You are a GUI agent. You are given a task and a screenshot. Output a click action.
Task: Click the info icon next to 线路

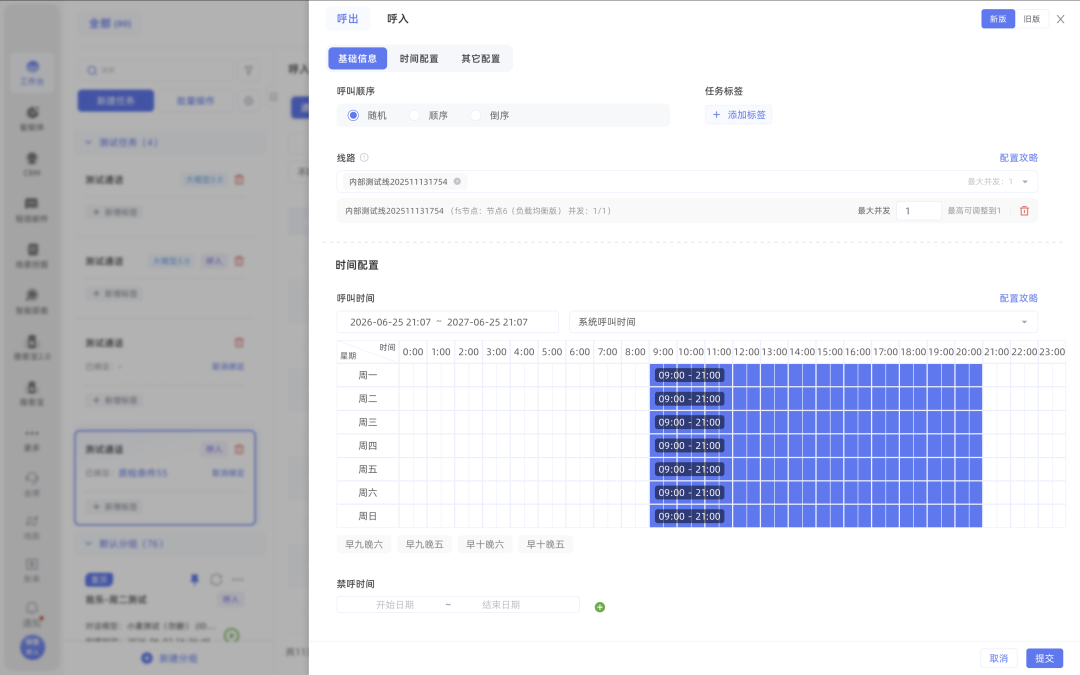point(364,158)
